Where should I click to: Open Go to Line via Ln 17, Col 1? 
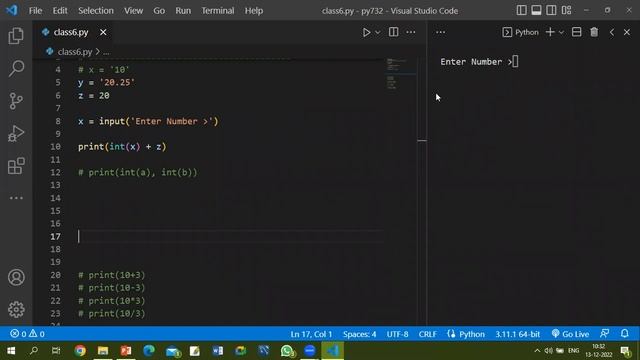pos(311,334)
